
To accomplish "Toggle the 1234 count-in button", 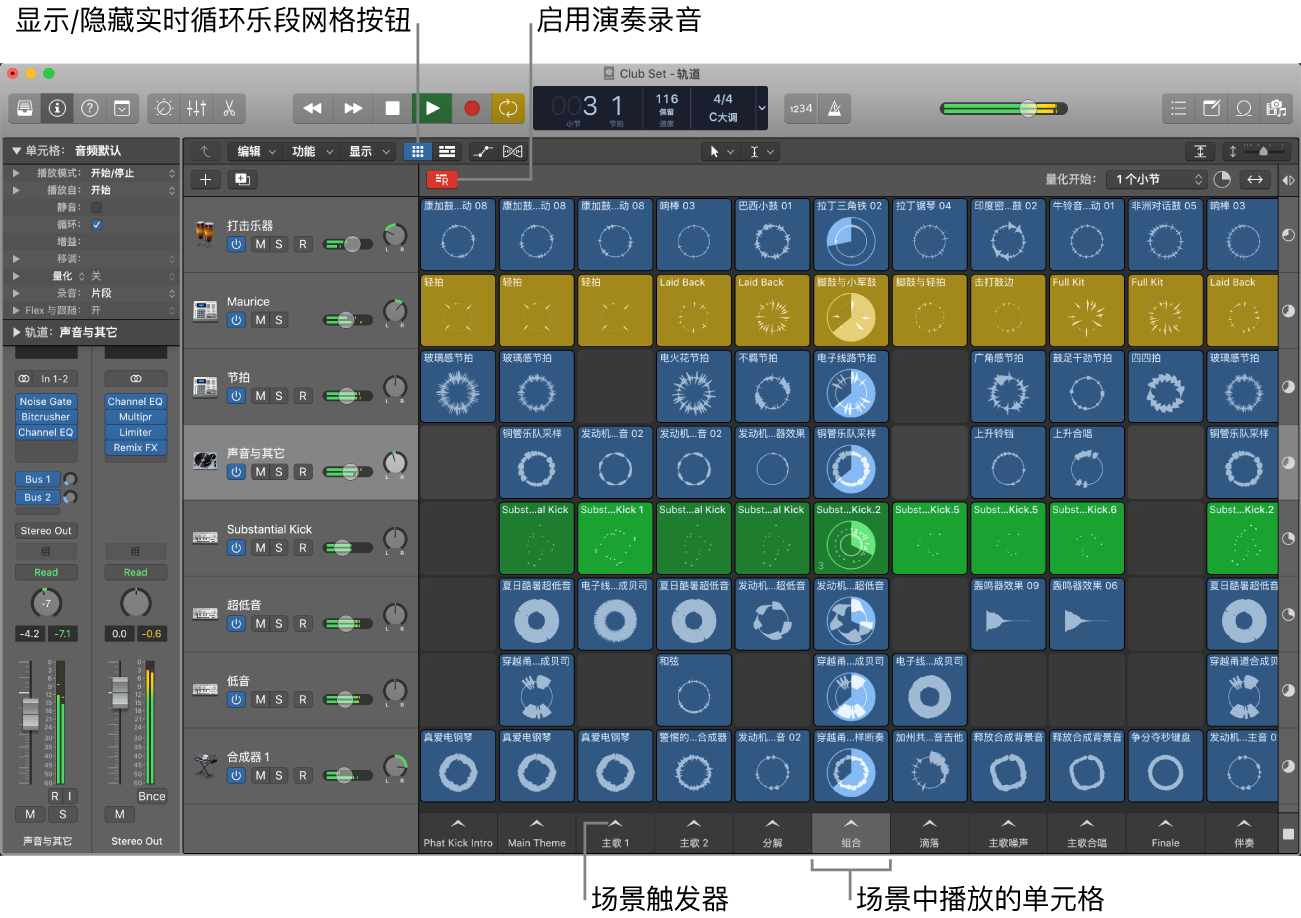I will click(x=801, y=108).
